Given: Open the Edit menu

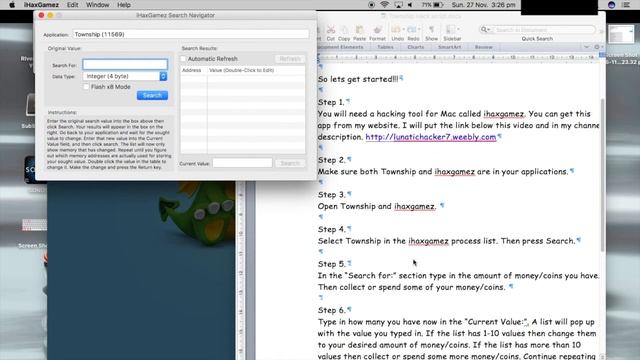Looking at the screenshot, I should coord(72,5).
